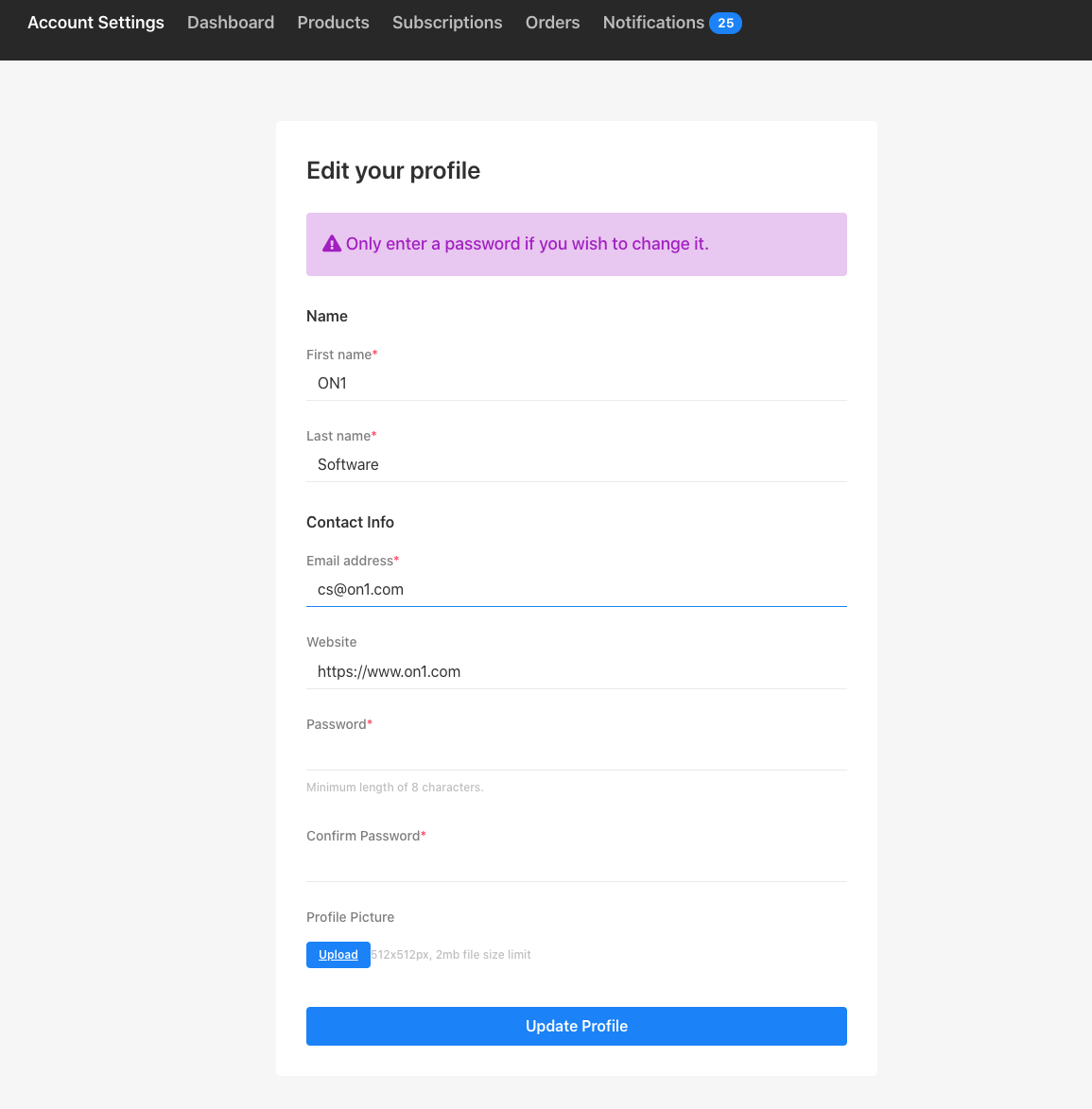Select the Email address input field
1092x1109 pixels.
(x=576, y=589)
